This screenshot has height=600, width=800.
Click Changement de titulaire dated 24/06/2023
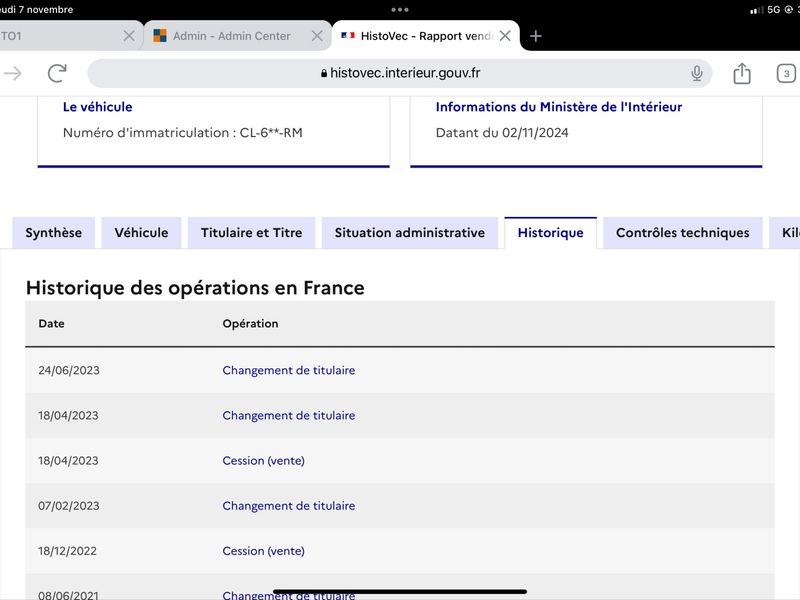[289, 370]
